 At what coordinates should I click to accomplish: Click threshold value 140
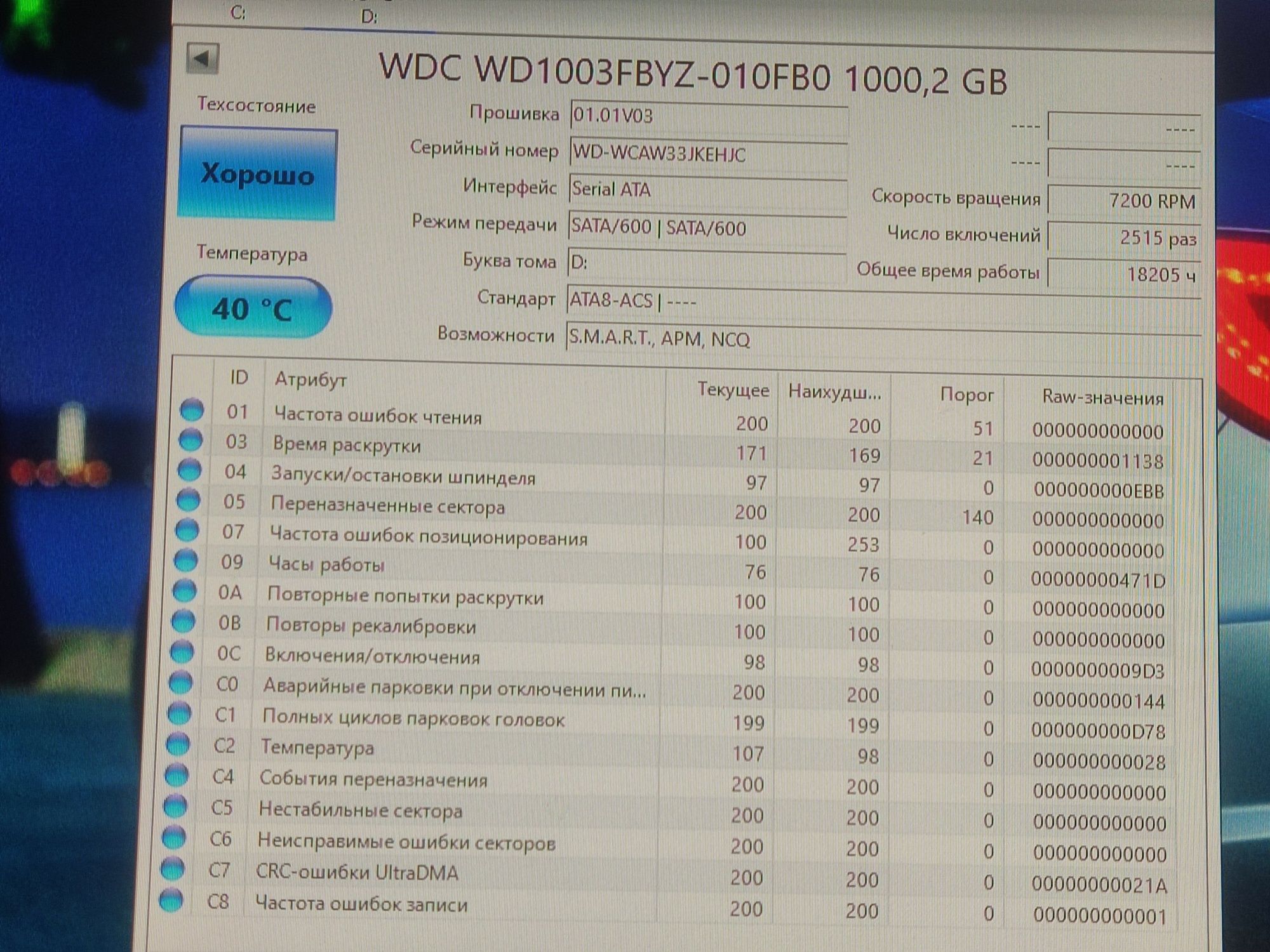pyautogui.click(x=977, y=517)
